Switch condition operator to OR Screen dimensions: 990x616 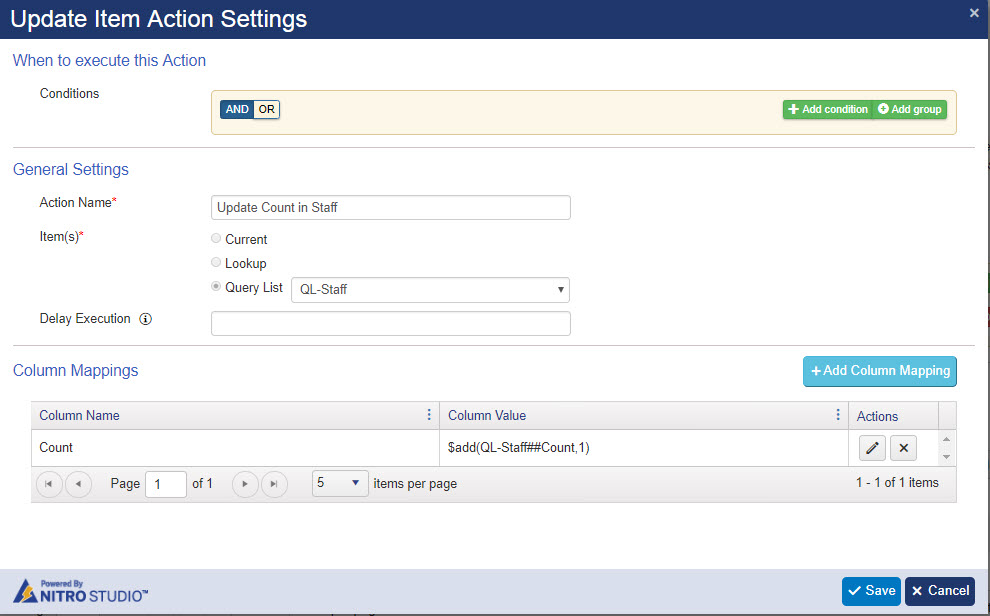click(x=266, y=109)
